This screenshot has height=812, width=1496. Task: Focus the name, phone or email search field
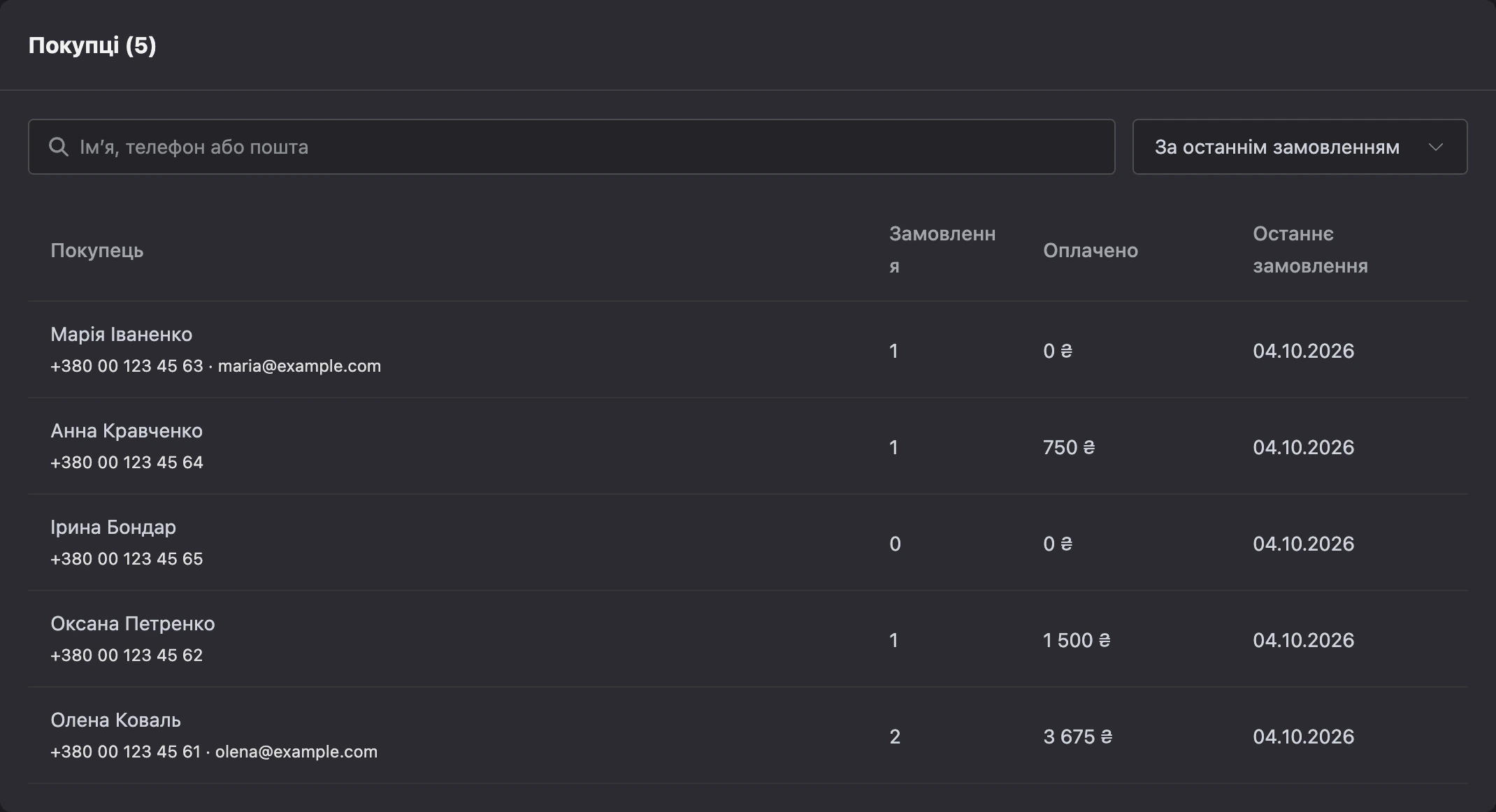pos(571,147)
